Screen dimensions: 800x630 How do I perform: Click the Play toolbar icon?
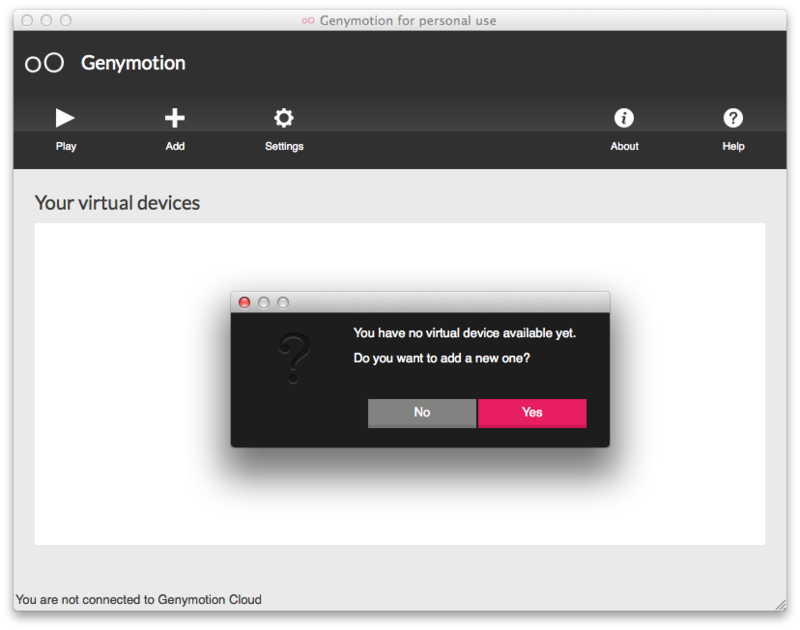pos(65,118)
